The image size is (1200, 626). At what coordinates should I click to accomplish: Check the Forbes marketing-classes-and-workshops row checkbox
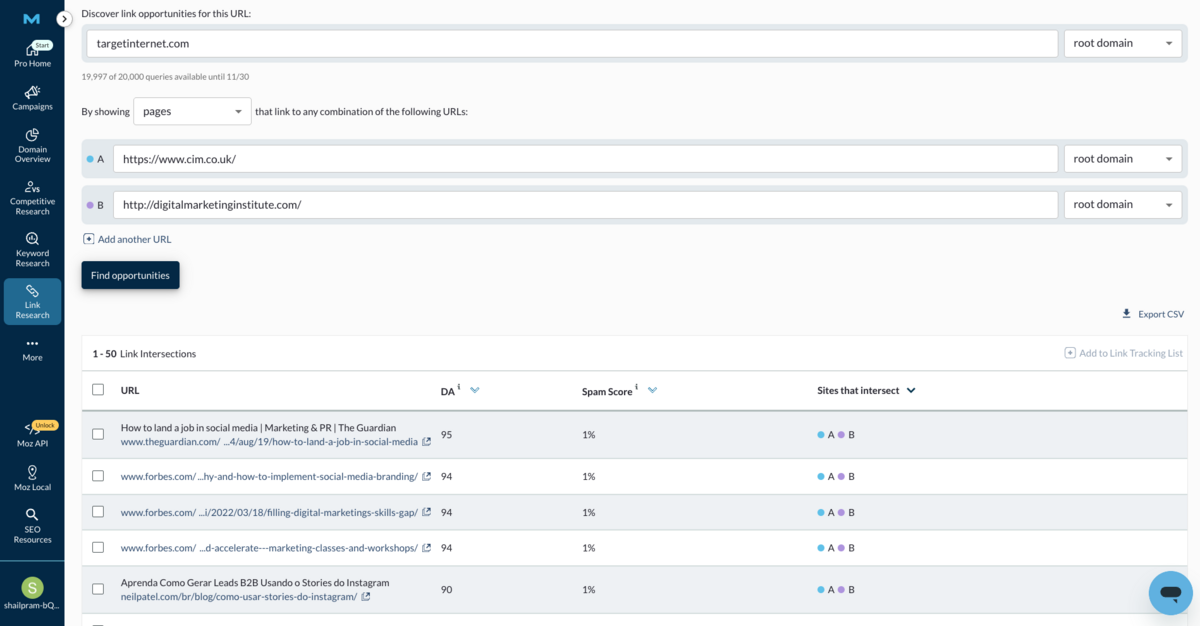(x=98, y=547)
